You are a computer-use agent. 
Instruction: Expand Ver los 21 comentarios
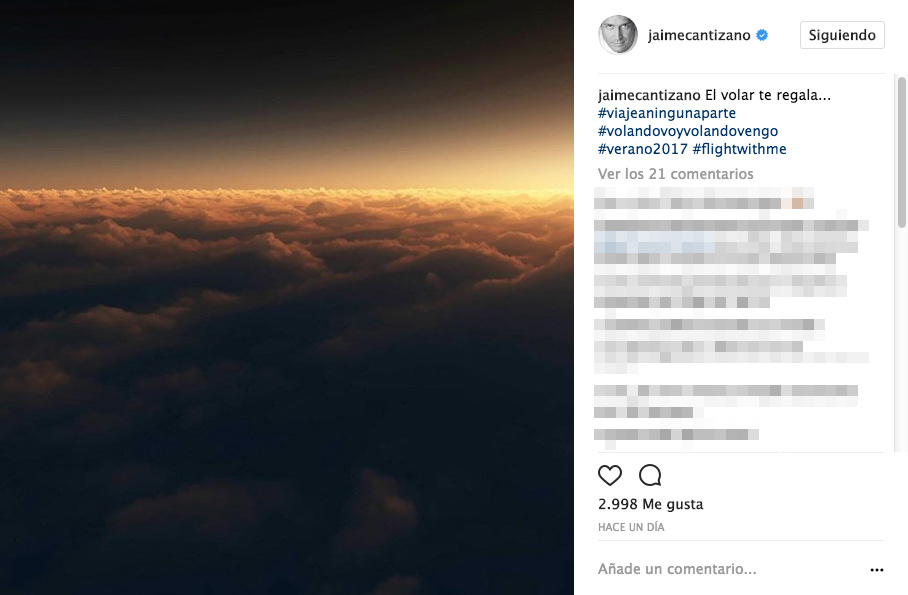click(675, 174)
